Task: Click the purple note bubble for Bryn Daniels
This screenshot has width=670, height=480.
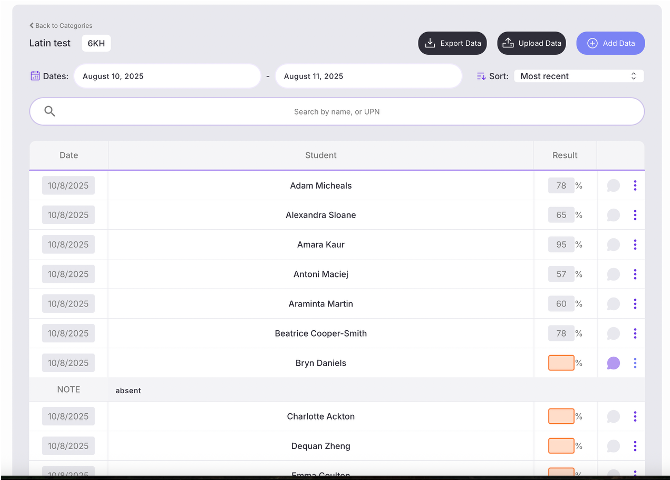Action: [613, 363]
